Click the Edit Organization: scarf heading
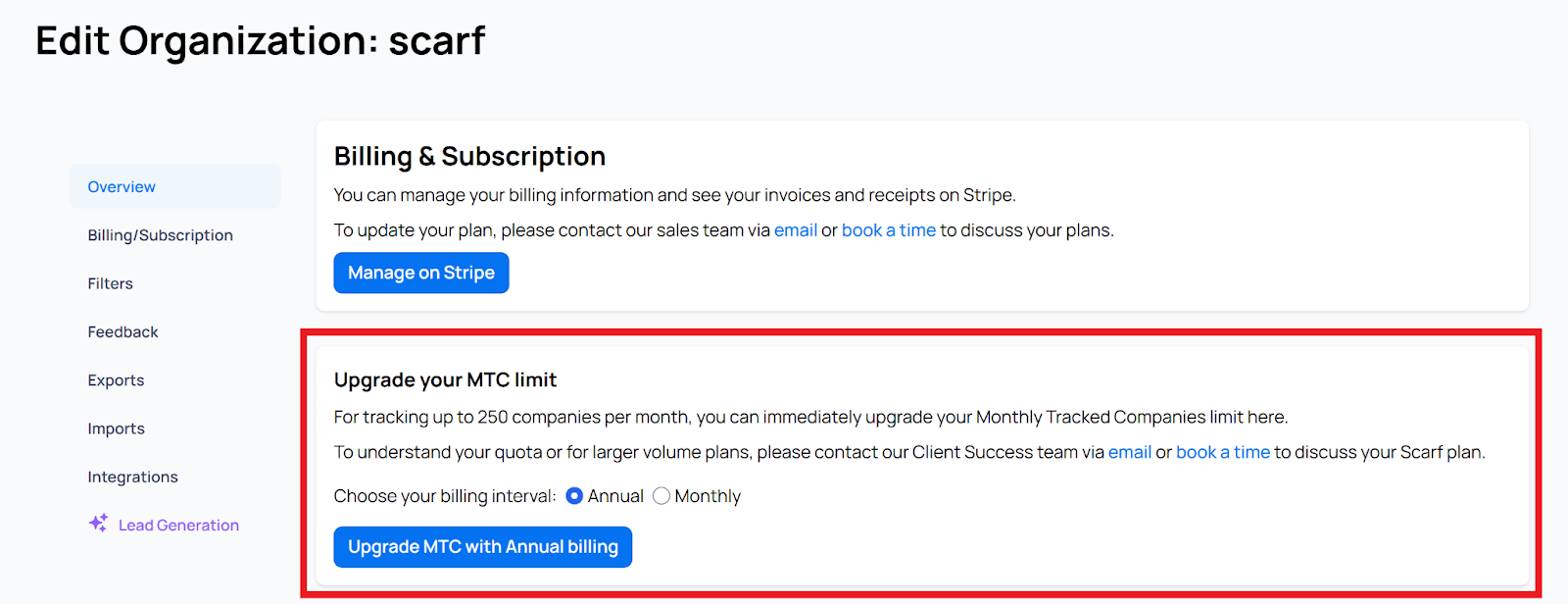 (x=260, y=41)
